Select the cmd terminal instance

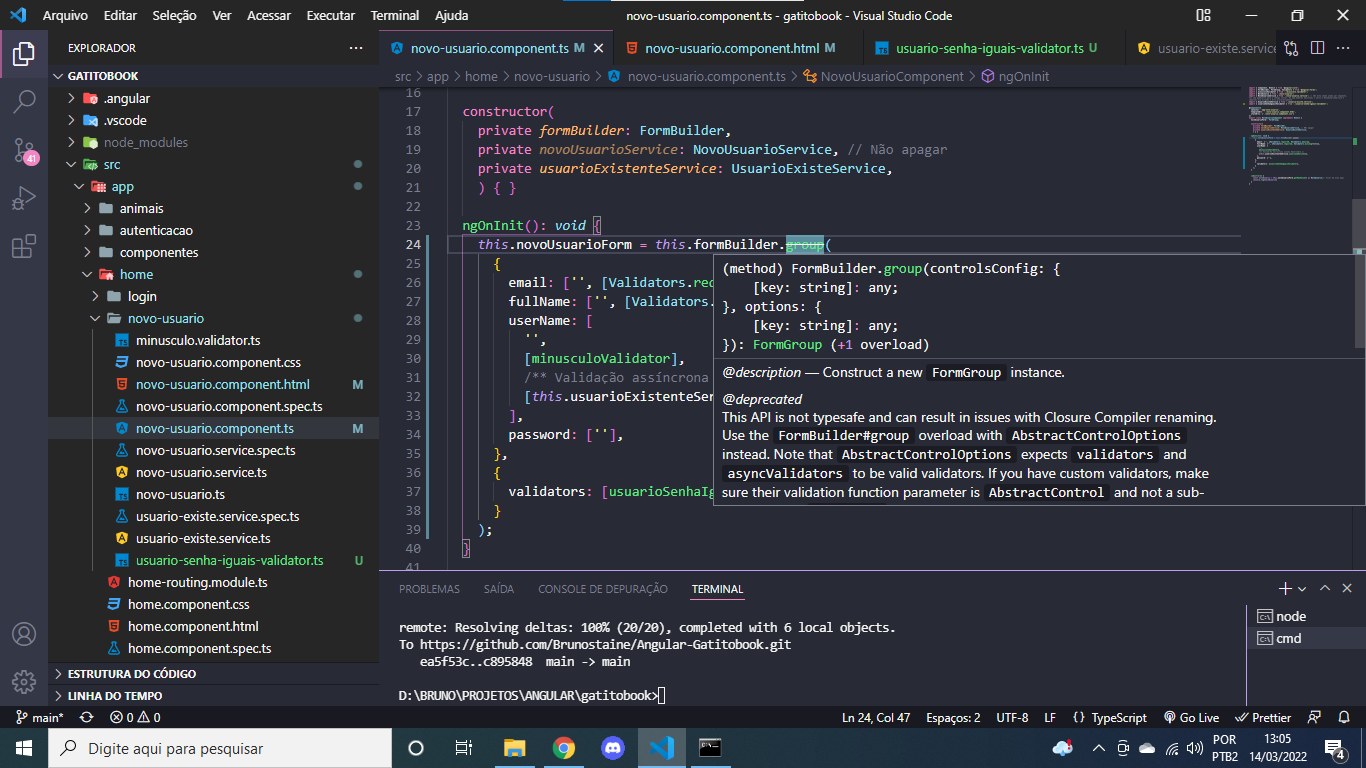[x=1305, y=638]
